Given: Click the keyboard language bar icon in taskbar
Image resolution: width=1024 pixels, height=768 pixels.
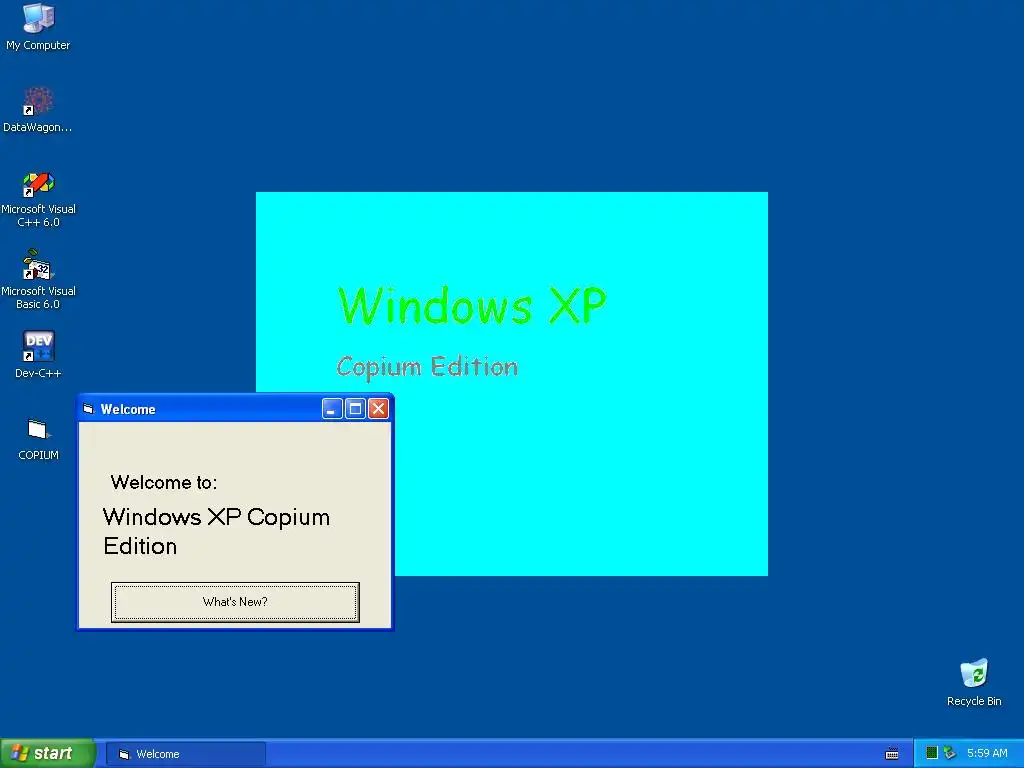Looking at the screenshot, I should (x=891, y=754).
